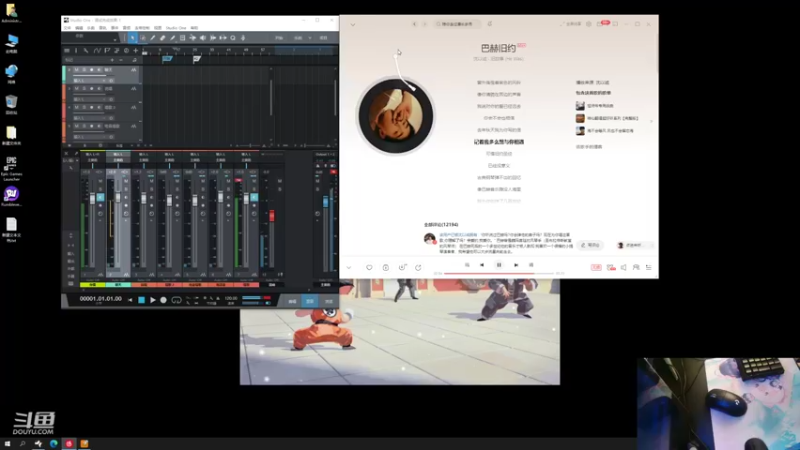Click record in Studio One transport

click(163, 300)
